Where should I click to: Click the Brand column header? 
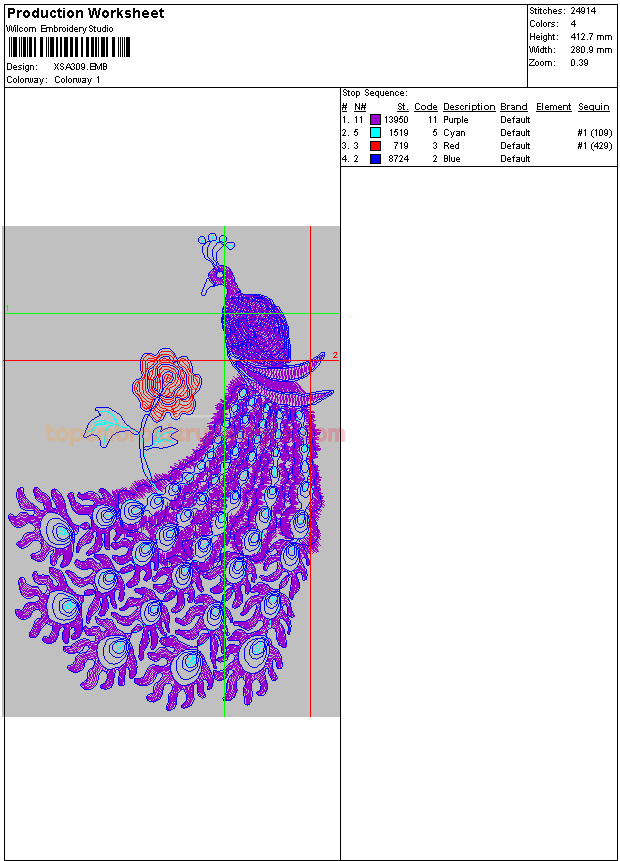pos(514,107)
